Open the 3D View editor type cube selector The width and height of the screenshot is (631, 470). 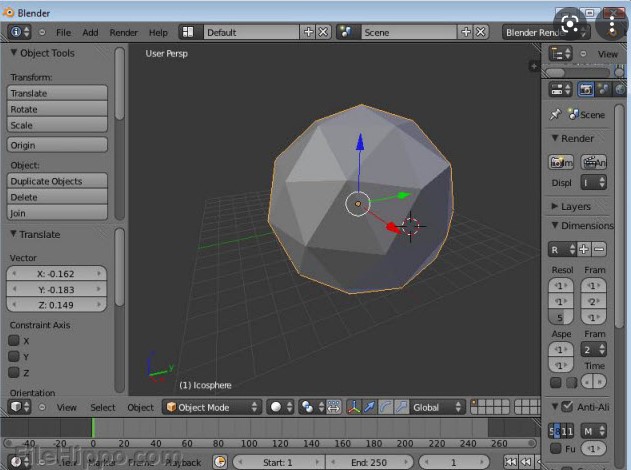tap(19, 407)
